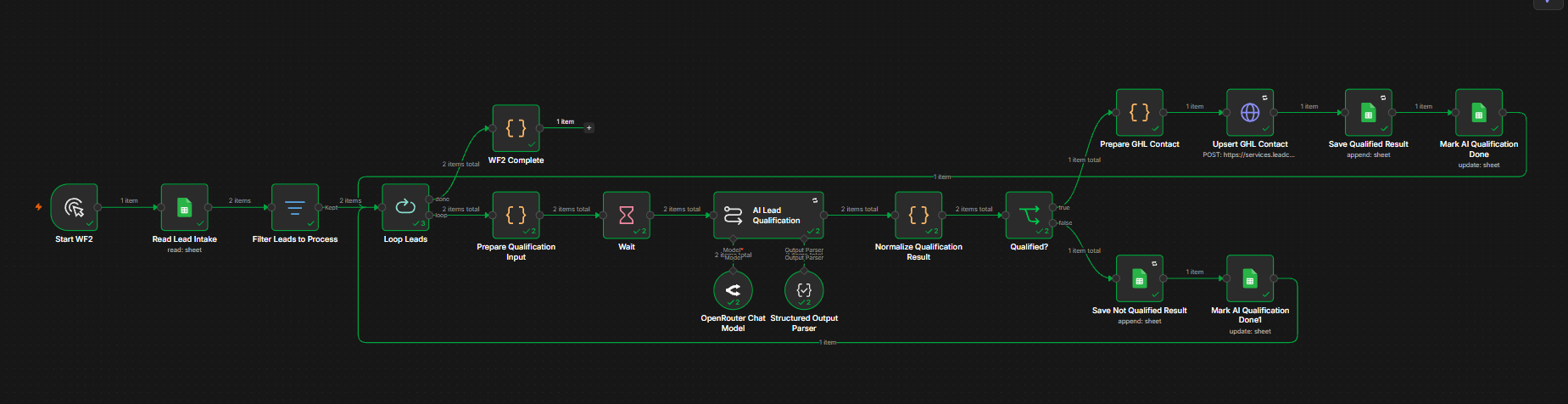
Task: Select the Save Not Qualified Result node
Action: tap(1140, 278)
